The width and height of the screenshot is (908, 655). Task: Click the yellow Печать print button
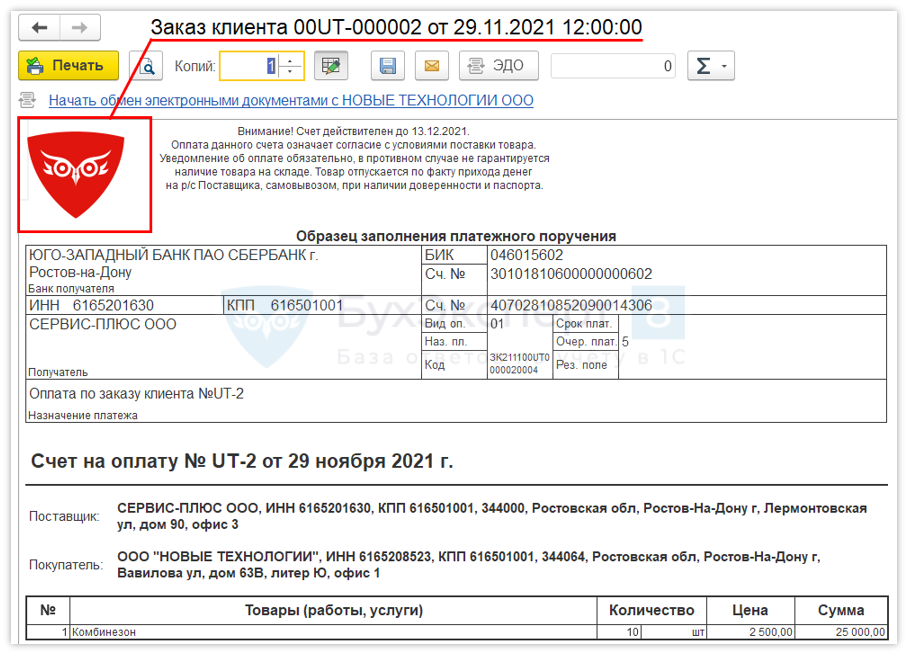click(68, 65)
